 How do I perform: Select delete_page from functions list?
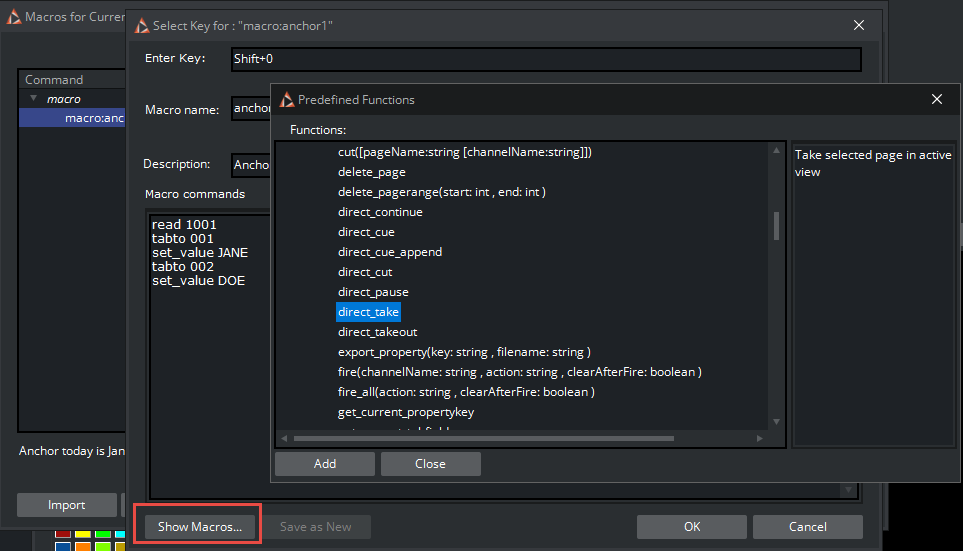(x=371, y=172)
